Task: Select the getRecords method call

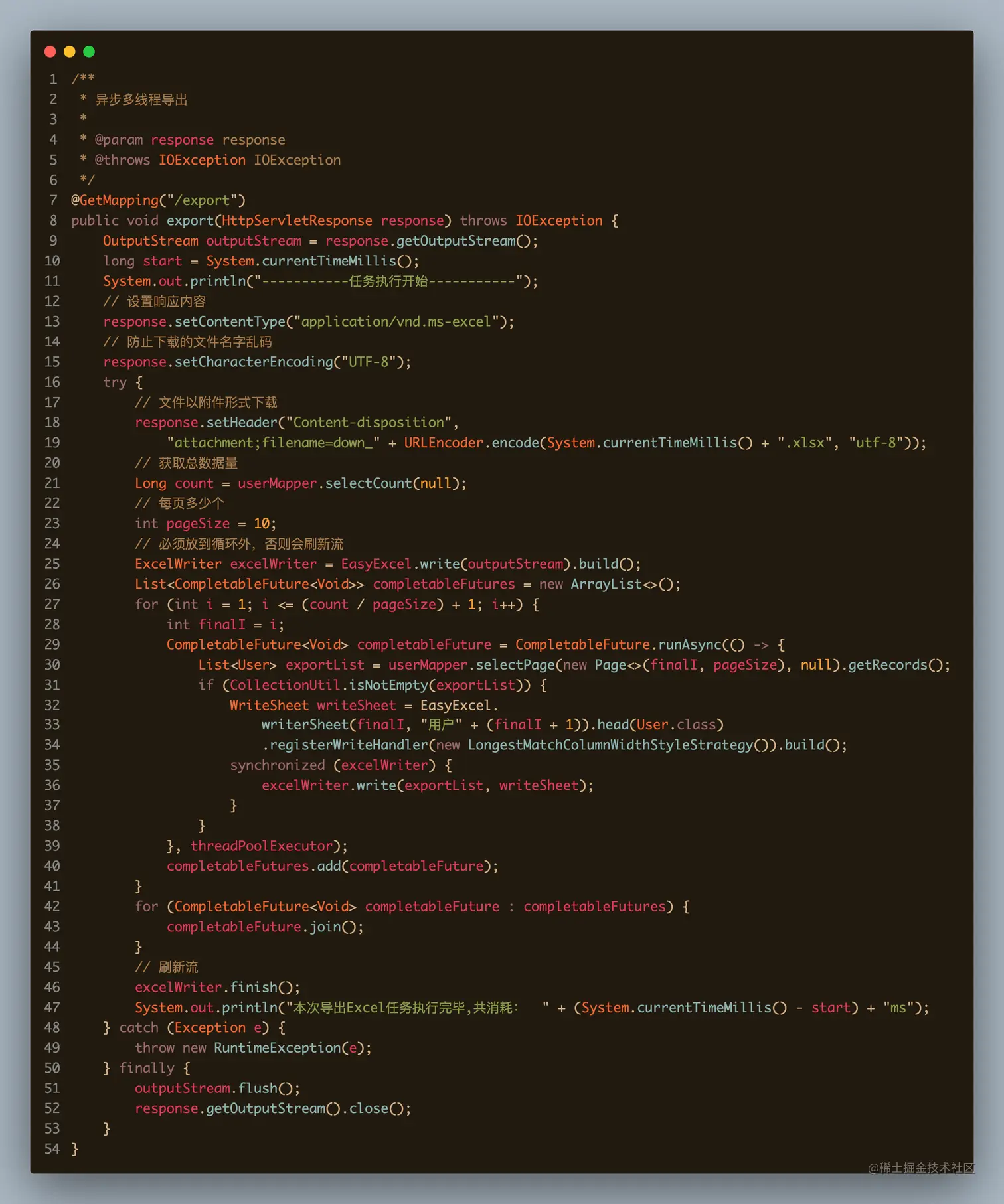Action: [x=888, y=665]
